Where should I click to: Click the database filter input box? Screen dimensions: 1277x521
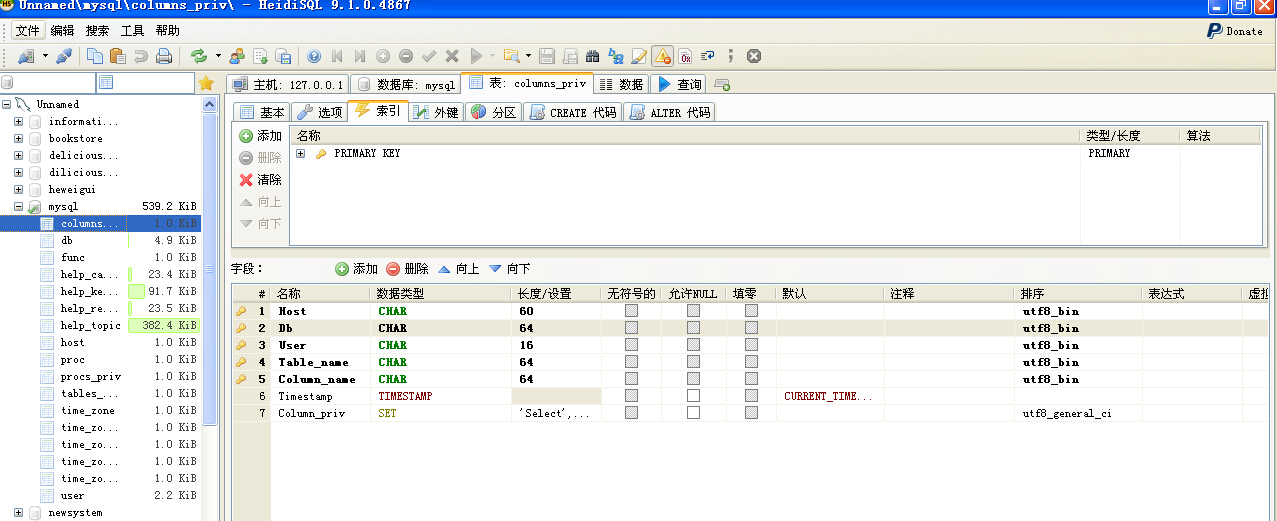click(47, 83)
